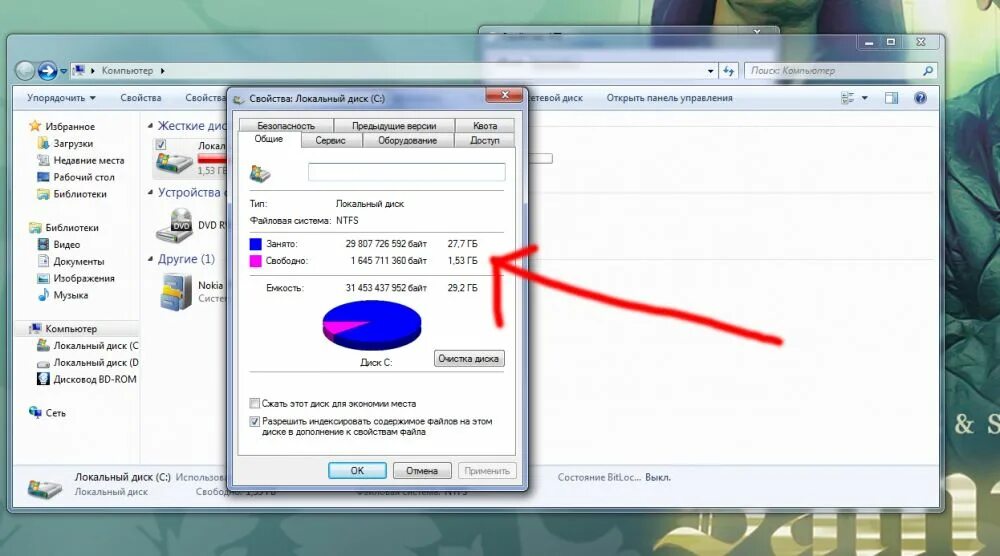Click the Forward navigation arrow in Explorer
This screenshot has height=556, width=1000.
click(x=47, y=70)
